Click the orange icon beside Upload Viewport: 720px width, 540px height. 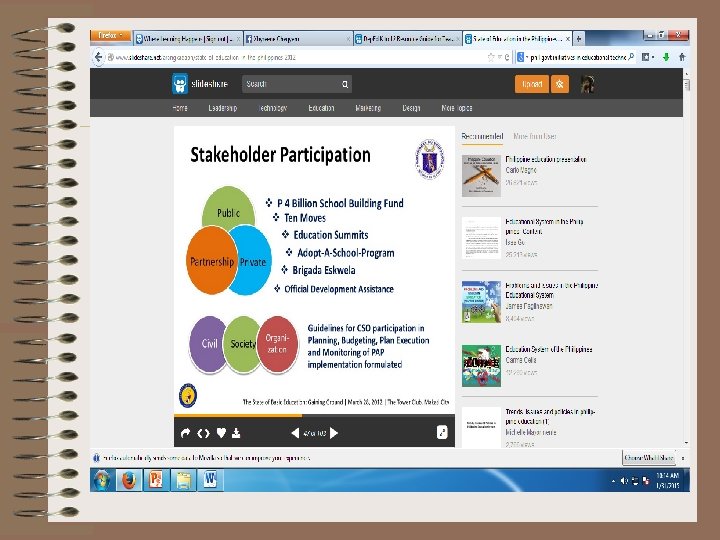(x=560, y=84)
